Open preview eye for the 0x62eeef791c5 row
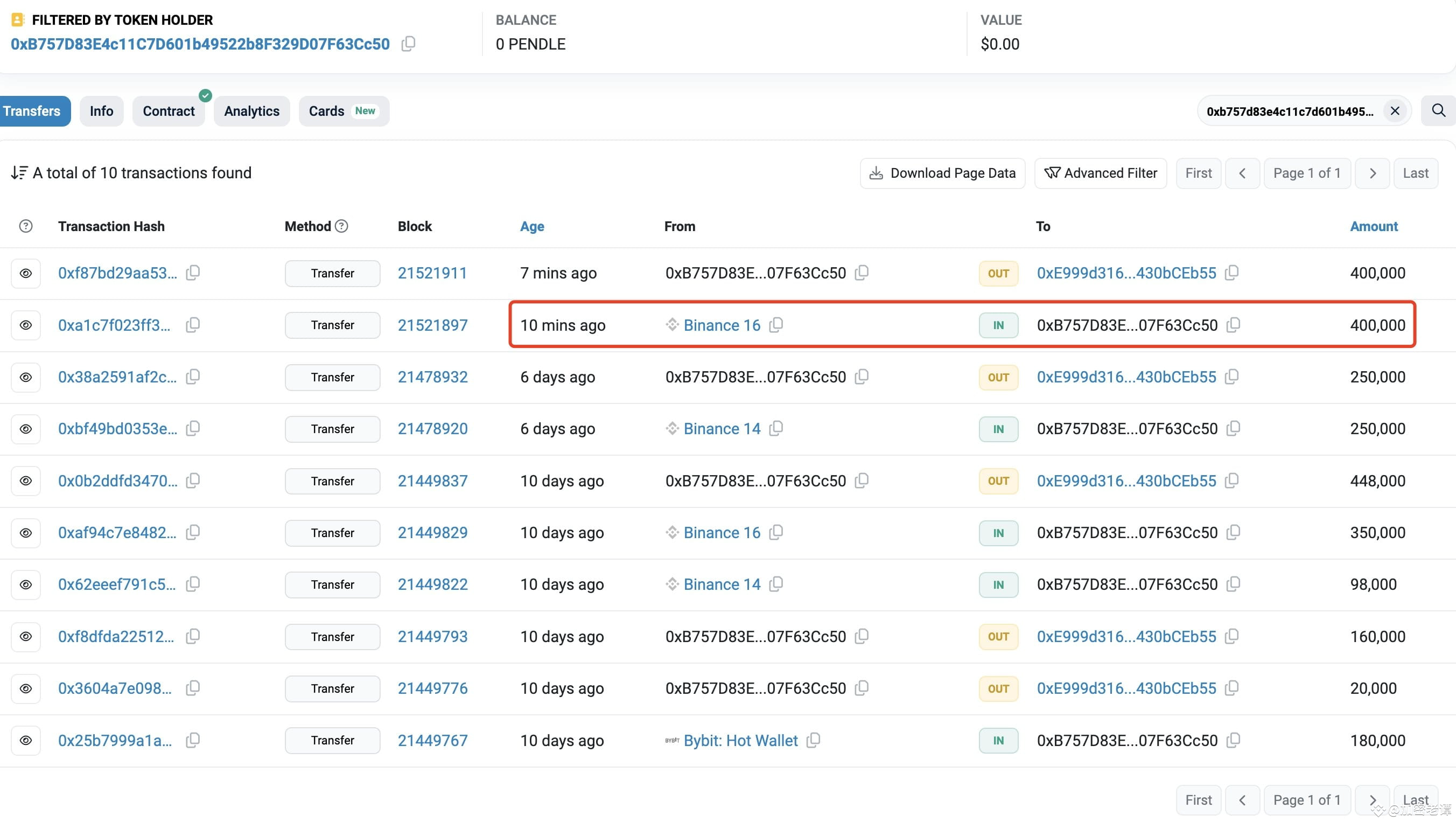Image resolution: width=1456 pixels, height=822 pixels. pyautogui.click(x=25, y=584)
